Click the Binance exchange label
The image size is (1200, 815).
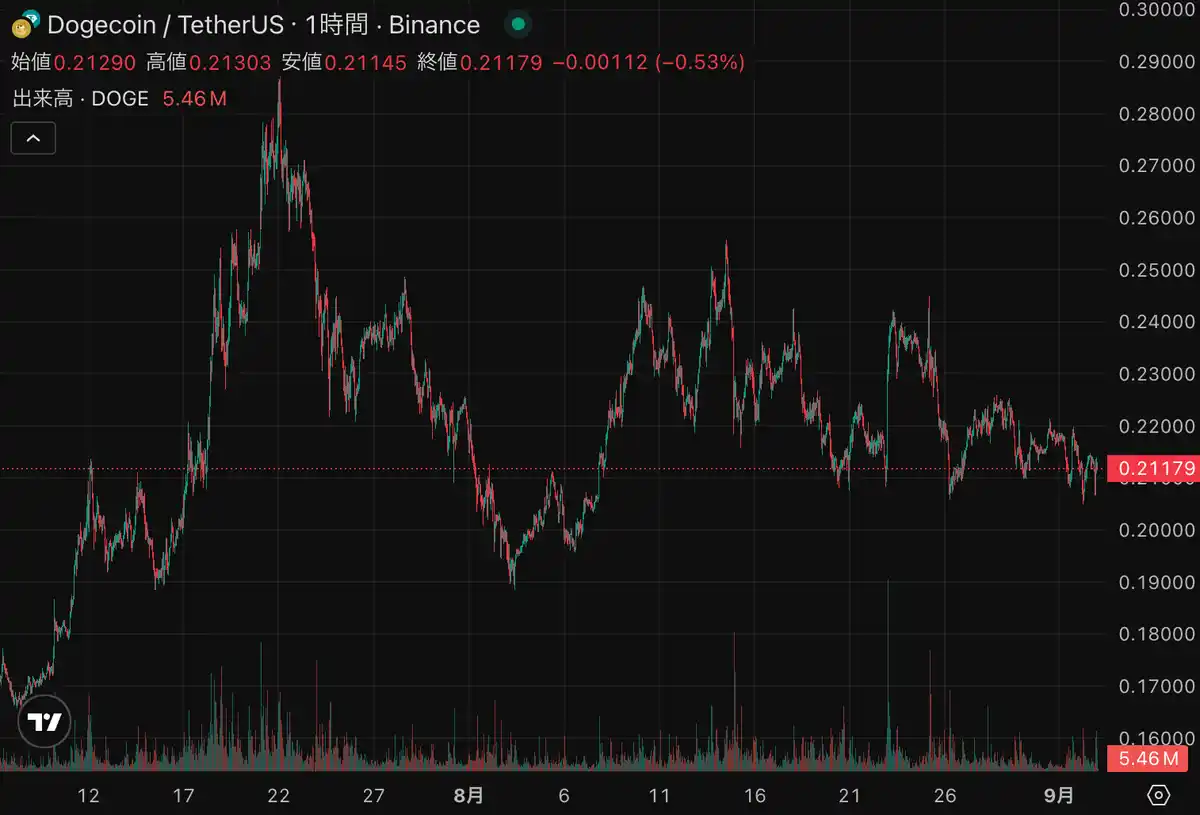point(435,25)
